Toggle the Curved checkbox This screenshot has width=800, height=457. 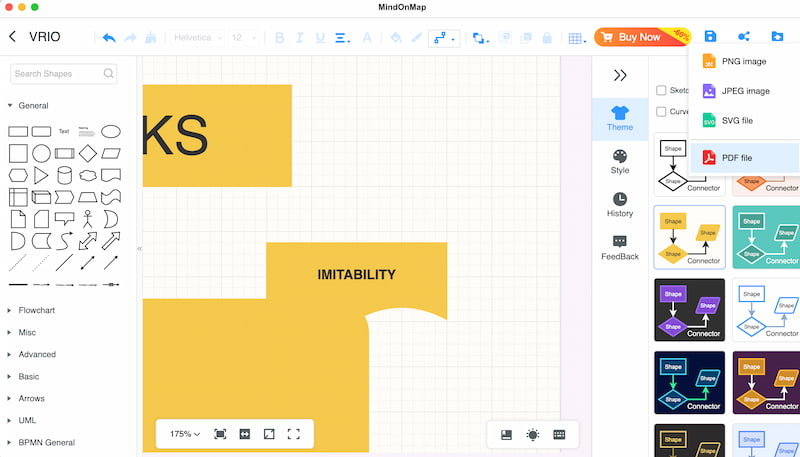pyautogui.click(x=661, y=112)
